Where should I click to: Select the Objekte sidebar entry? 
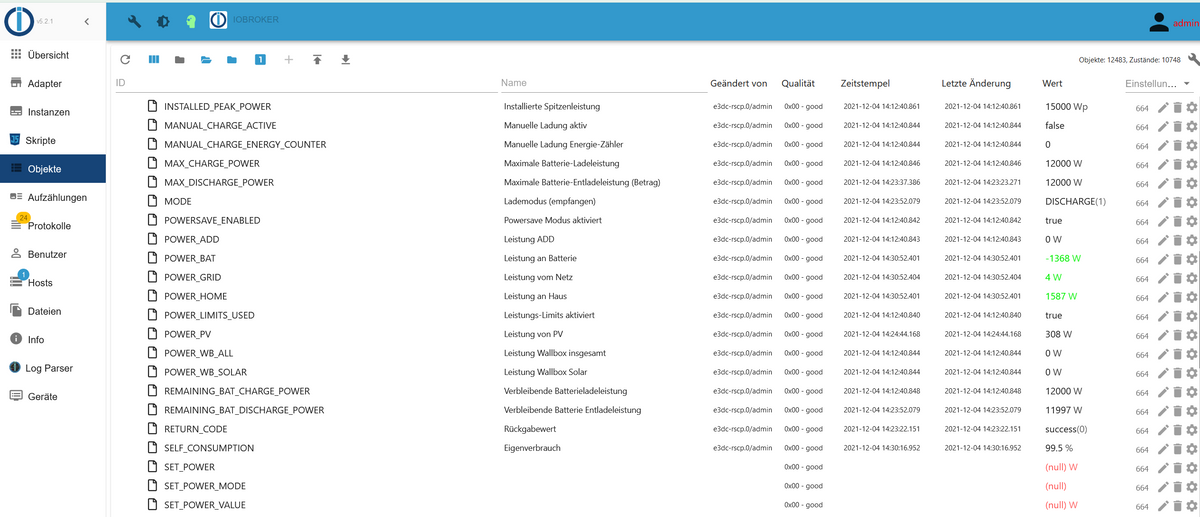[53, 169]
